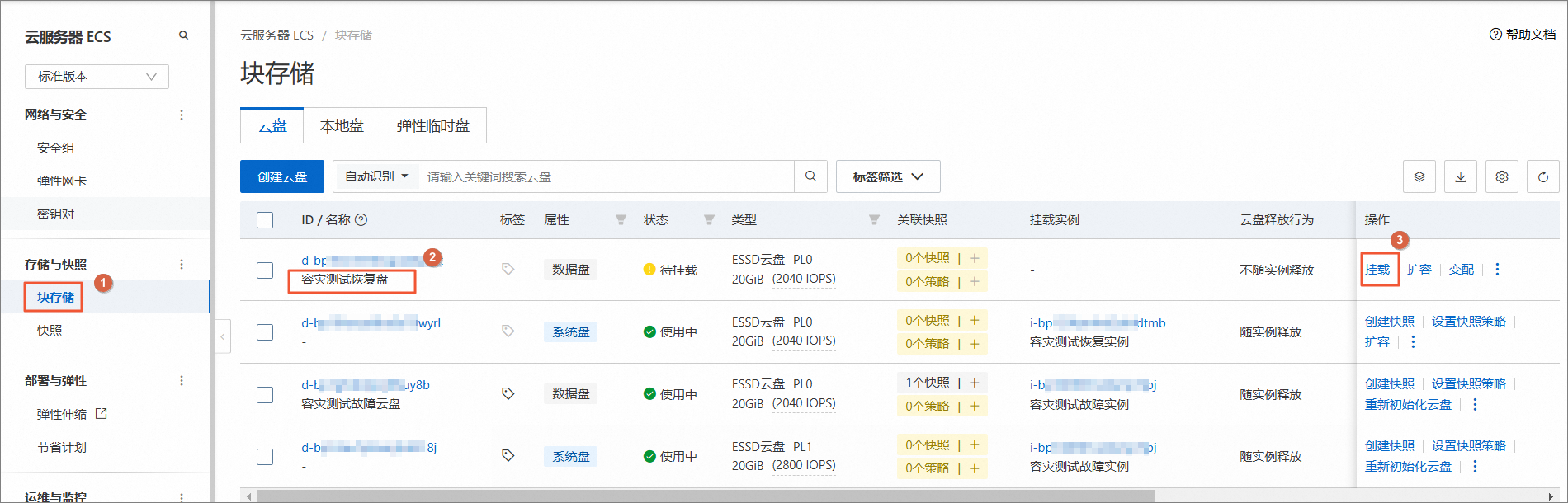
Task: Click the search magnifier button beside keyword field
Action: click(x=810, y=176)
